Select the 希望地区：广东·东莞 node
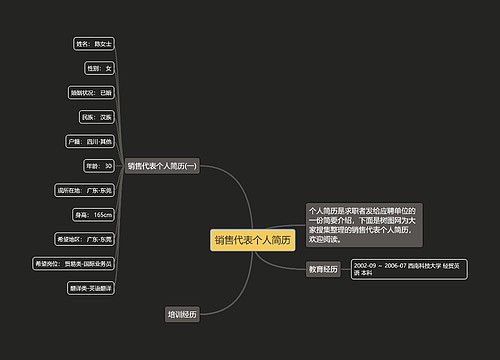The height and width of the screenshot is (360, 500). (85, 239)
